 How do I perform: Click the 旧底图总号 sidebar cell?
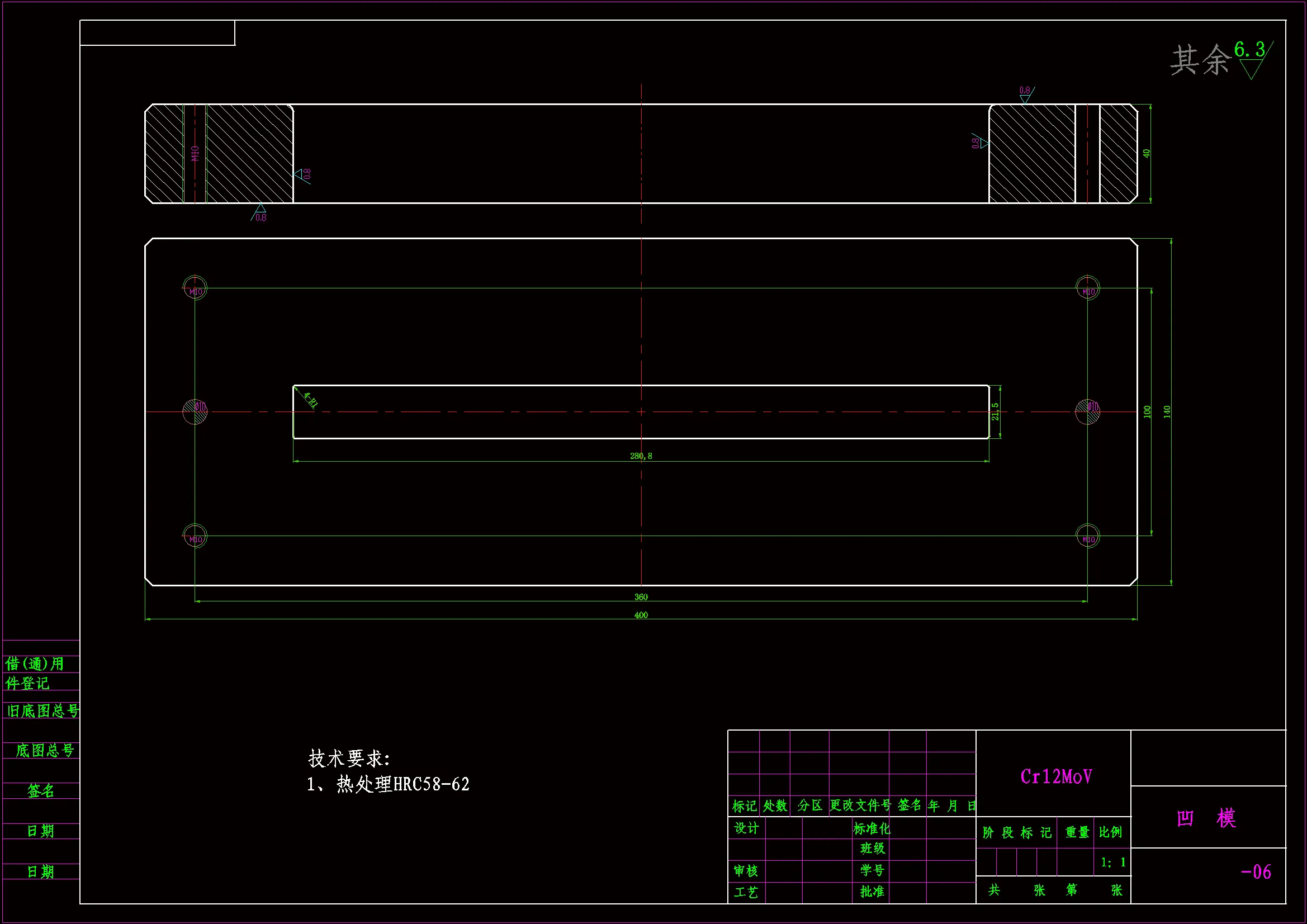pos(42,711)
